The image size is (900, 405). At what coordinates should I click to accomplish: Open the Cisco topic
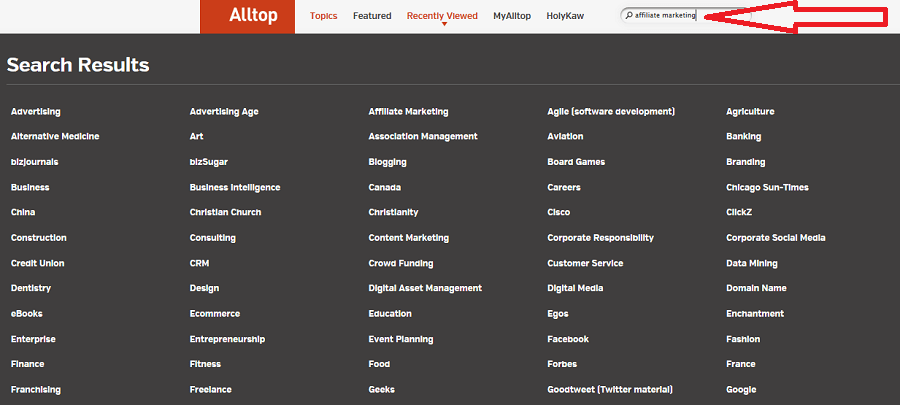tap(558, 212)
